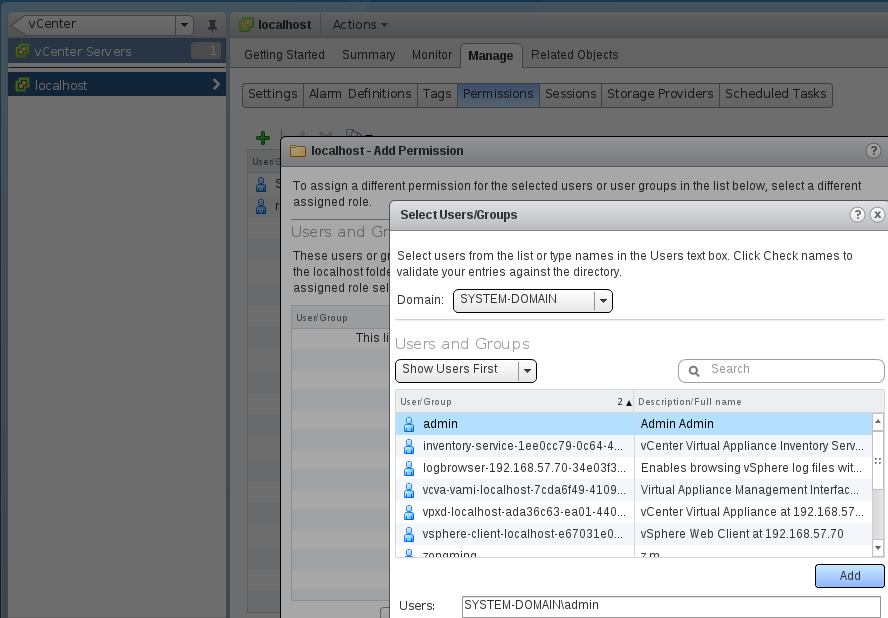The image size is (888, 618).
Task: Open the Settings sub-tab
Action: pyautogui.click(x=272, y=94)
